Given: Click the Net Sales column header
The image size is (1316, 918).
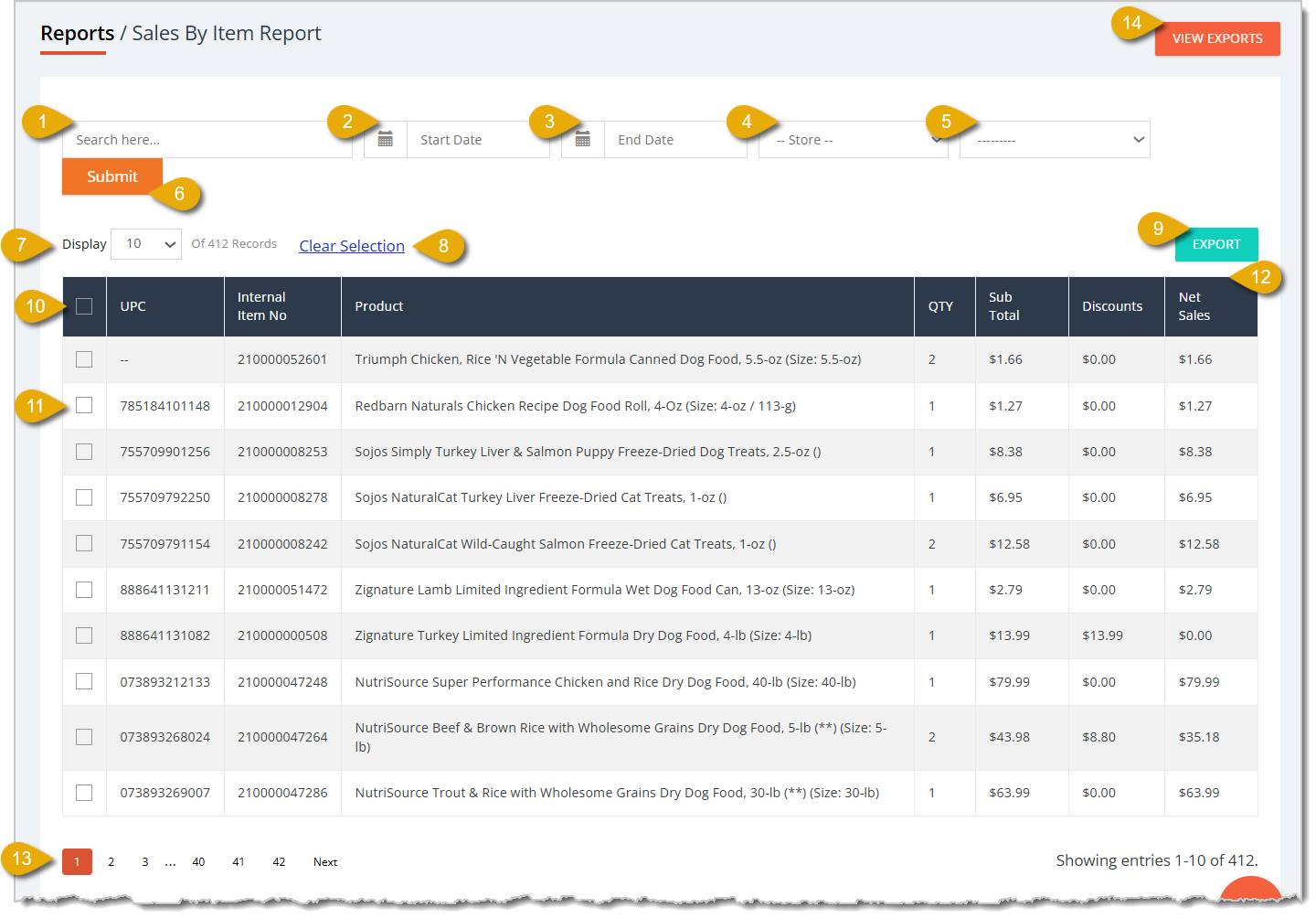Looking at the screenshot, I should (1211, 306).
